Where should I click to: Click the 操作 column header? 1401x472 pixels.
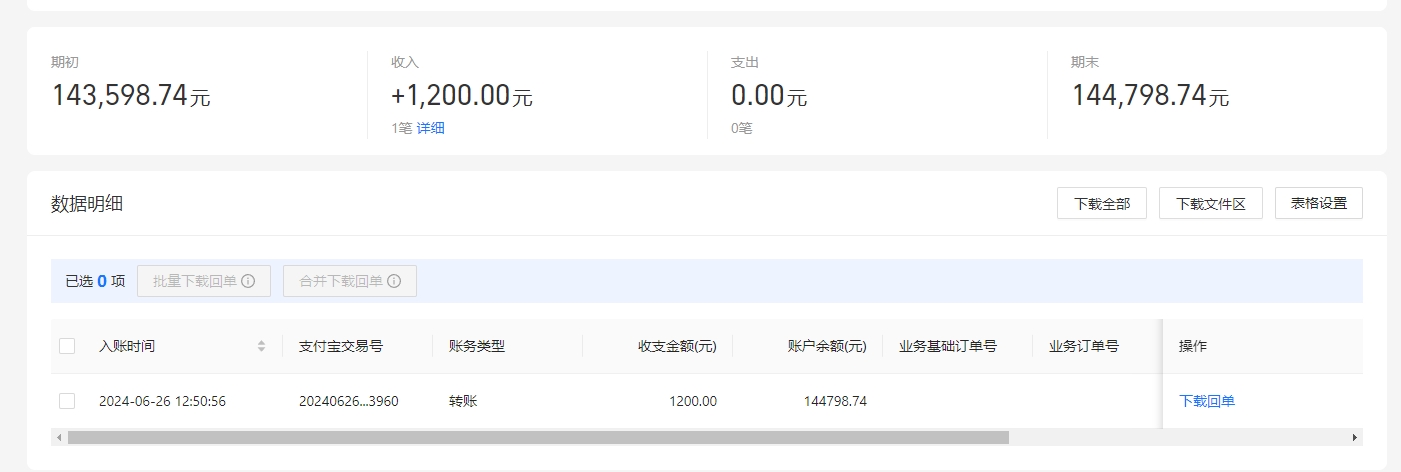(x=1193, y=346)
